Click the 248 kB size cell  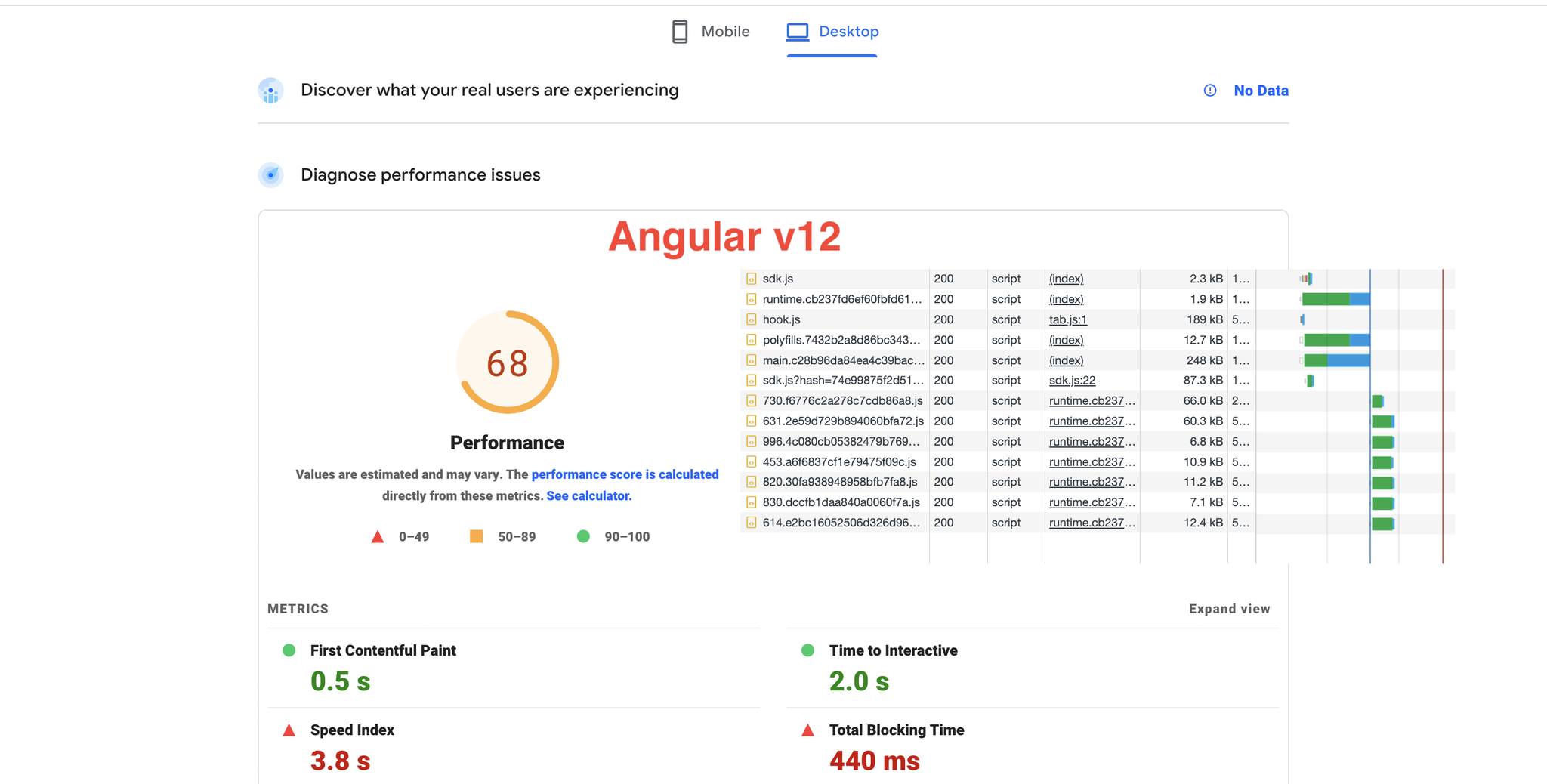1204,360
